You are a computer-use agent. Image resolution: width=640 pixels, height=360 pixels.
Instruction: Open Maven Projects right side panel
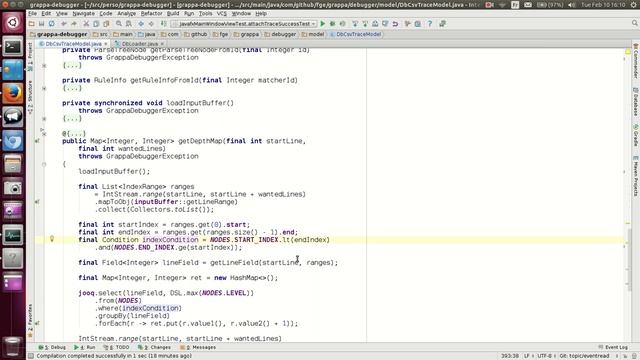(636, 176)
